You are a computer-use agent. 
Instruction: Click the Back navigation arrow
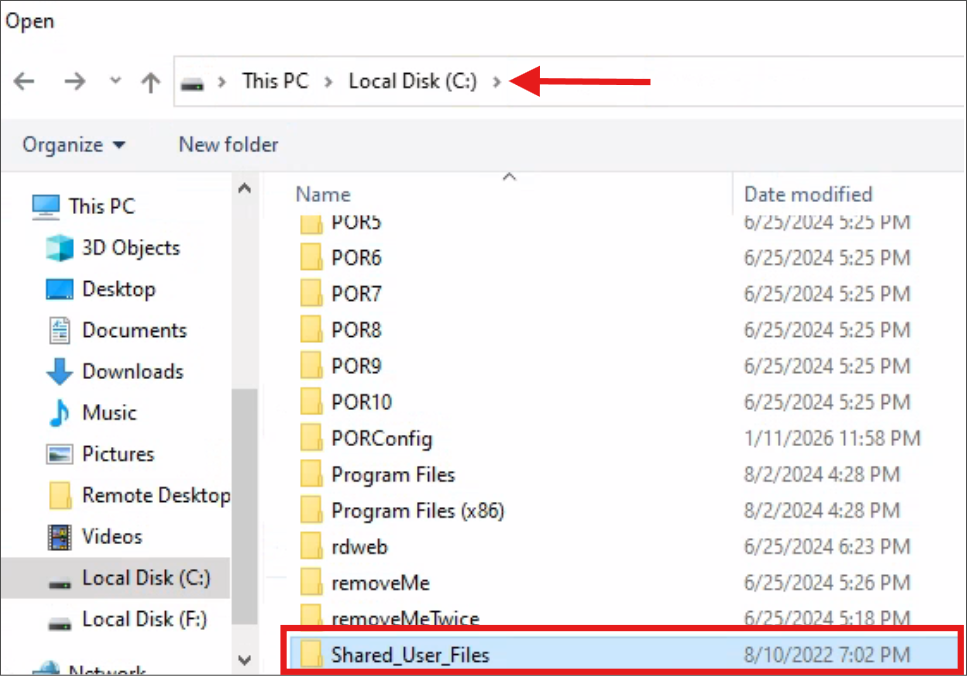(x=24, y=82)
